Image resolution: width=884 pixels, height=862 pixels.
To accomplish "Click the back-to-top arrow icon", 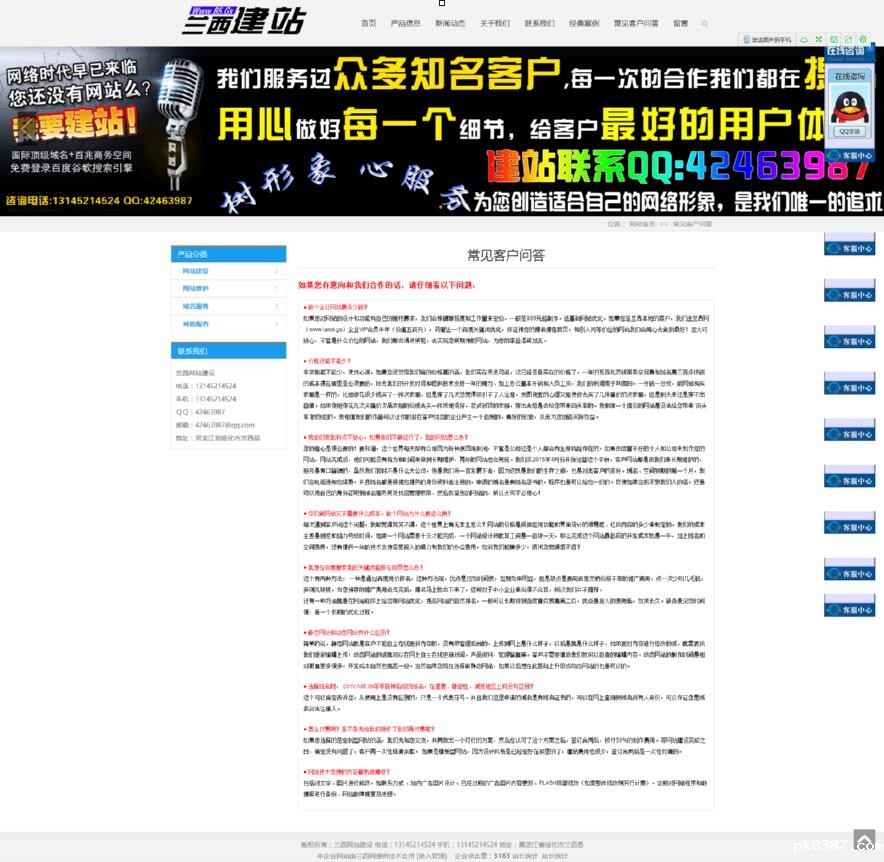I will (864, 840).
